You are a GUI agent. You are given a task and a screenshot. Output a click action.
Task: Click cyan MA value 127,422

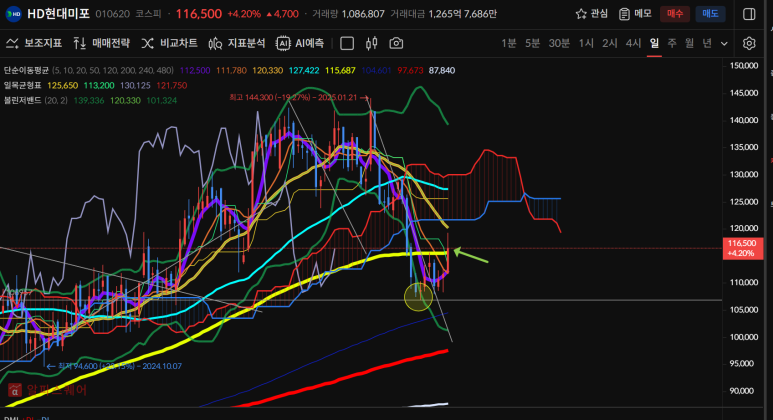point(304,70)
